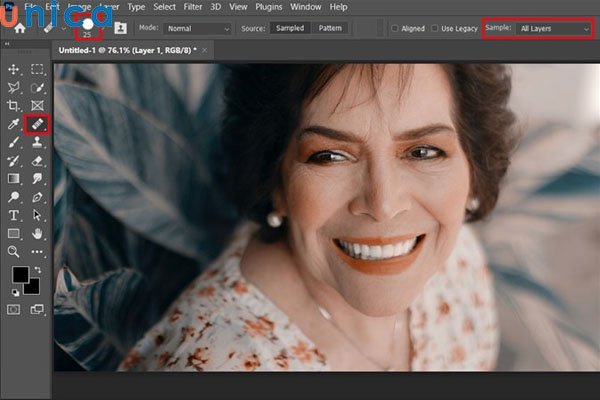Switch to the Hand tool
Image resolution: width=600 pixels, height=400 pixels.
[37, 233]
